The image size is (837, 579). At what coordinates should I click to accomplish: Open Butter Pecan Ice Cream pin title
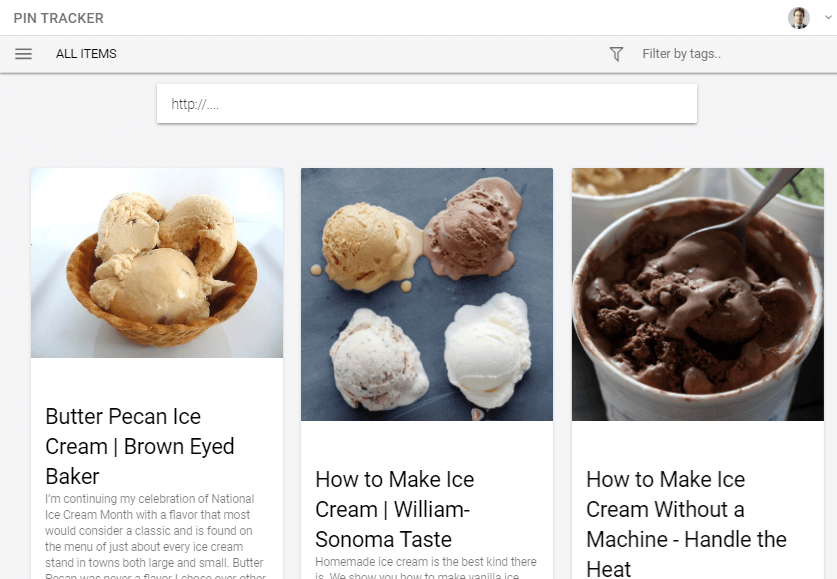point(140,446)
